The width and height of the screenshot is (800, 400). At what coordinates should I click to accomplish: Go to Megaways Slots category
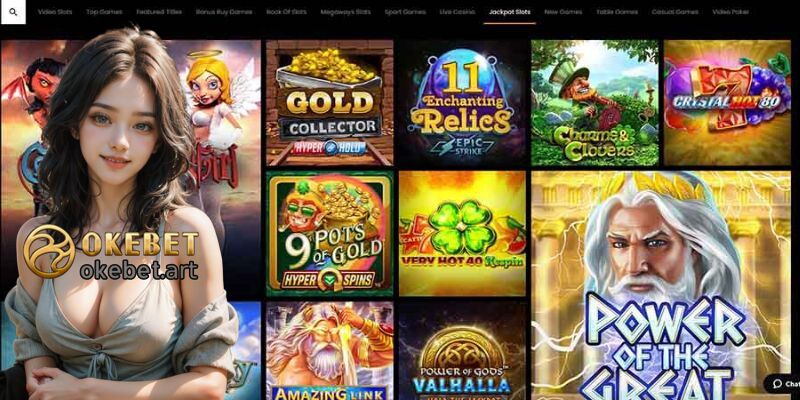(345, 12)
